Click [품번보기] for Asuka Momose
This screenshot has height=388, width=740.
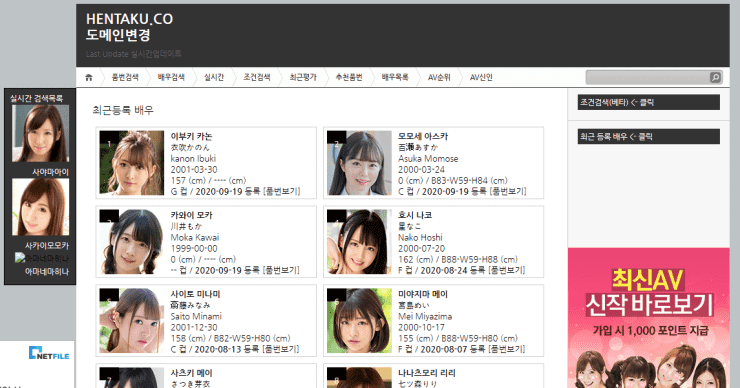click(x=508, y=192)
